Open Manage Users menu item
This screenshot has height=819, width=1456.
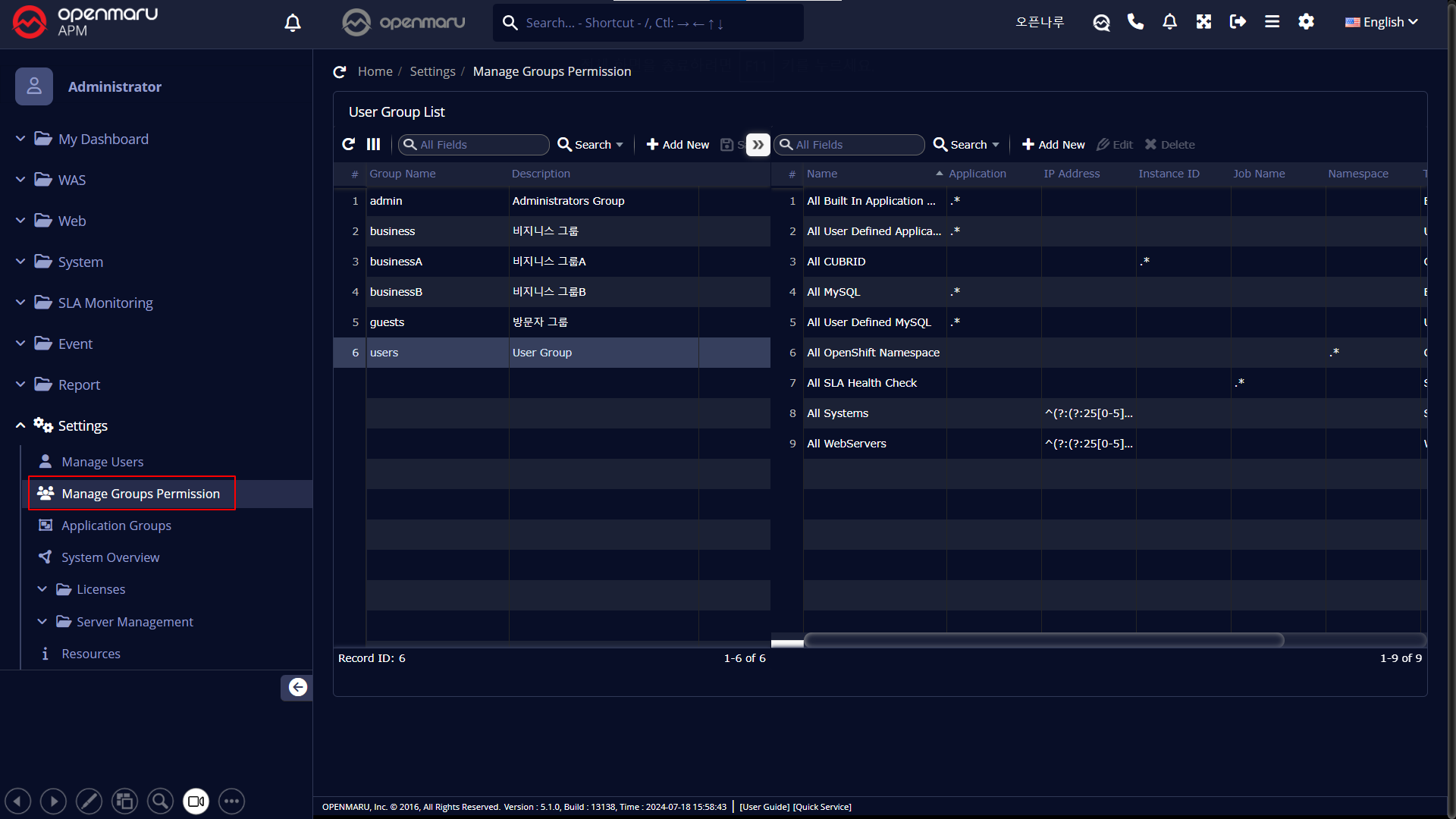102,462
